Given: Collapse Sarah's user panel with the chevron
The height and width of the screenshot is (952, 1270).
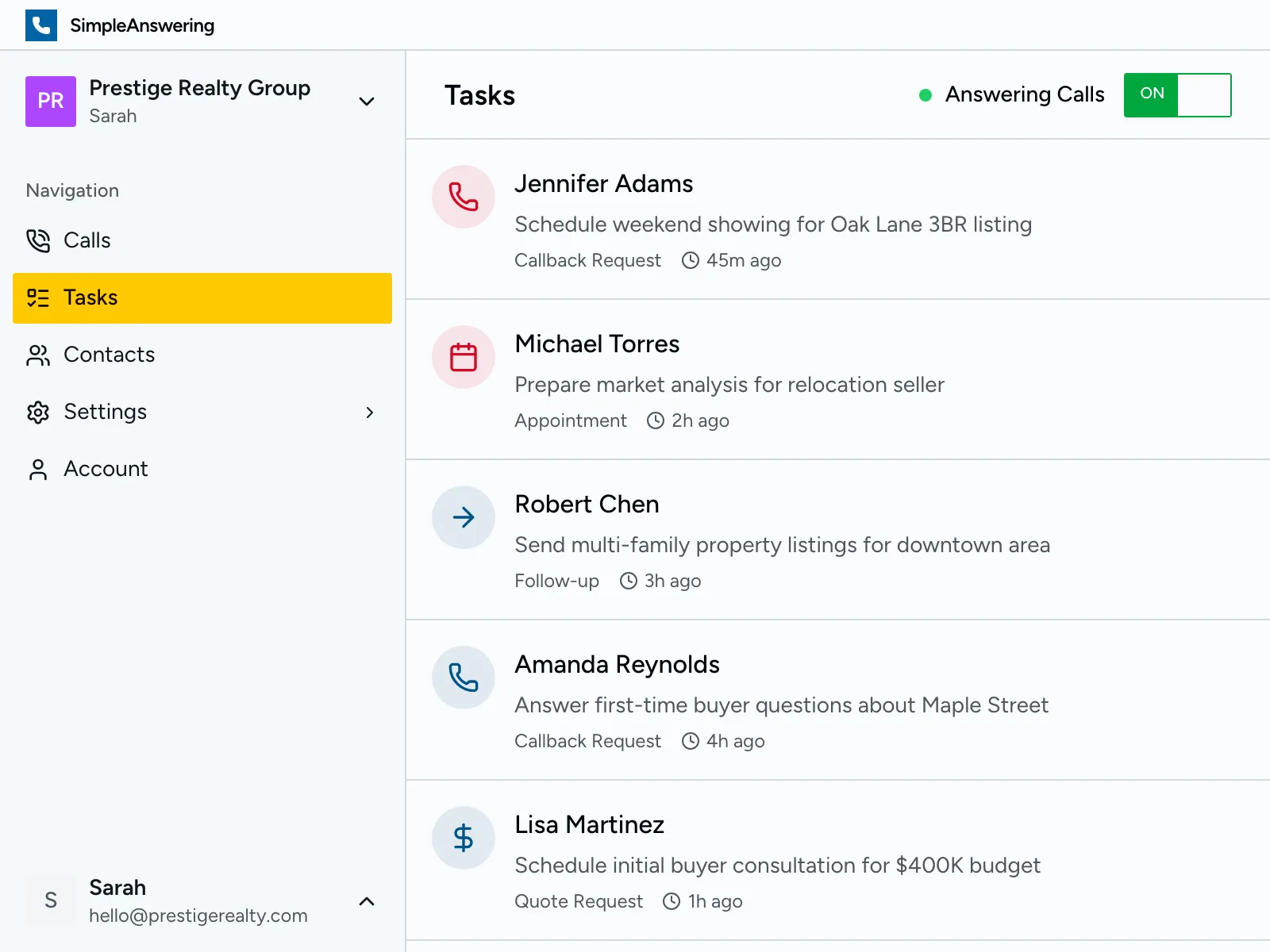Looking at the screenshot, I should click(366, 901).
